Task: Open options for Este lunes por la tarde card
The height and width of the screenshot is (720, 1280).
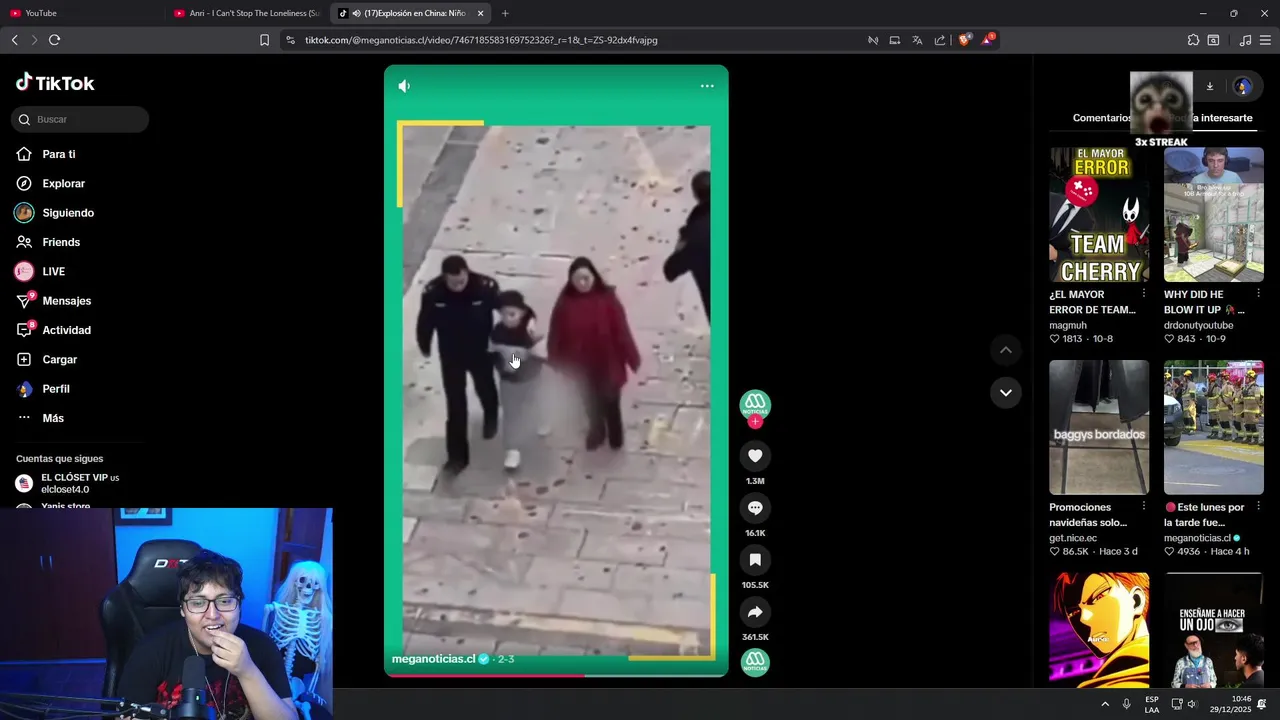Action: (x=1258, y=506)
